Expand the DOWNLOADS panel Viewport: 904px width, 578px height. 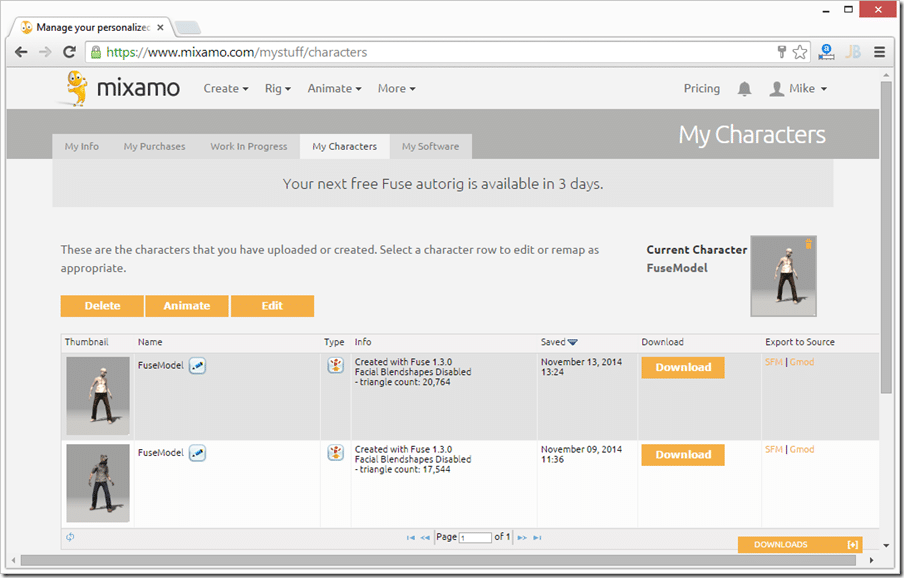[800, 545]
